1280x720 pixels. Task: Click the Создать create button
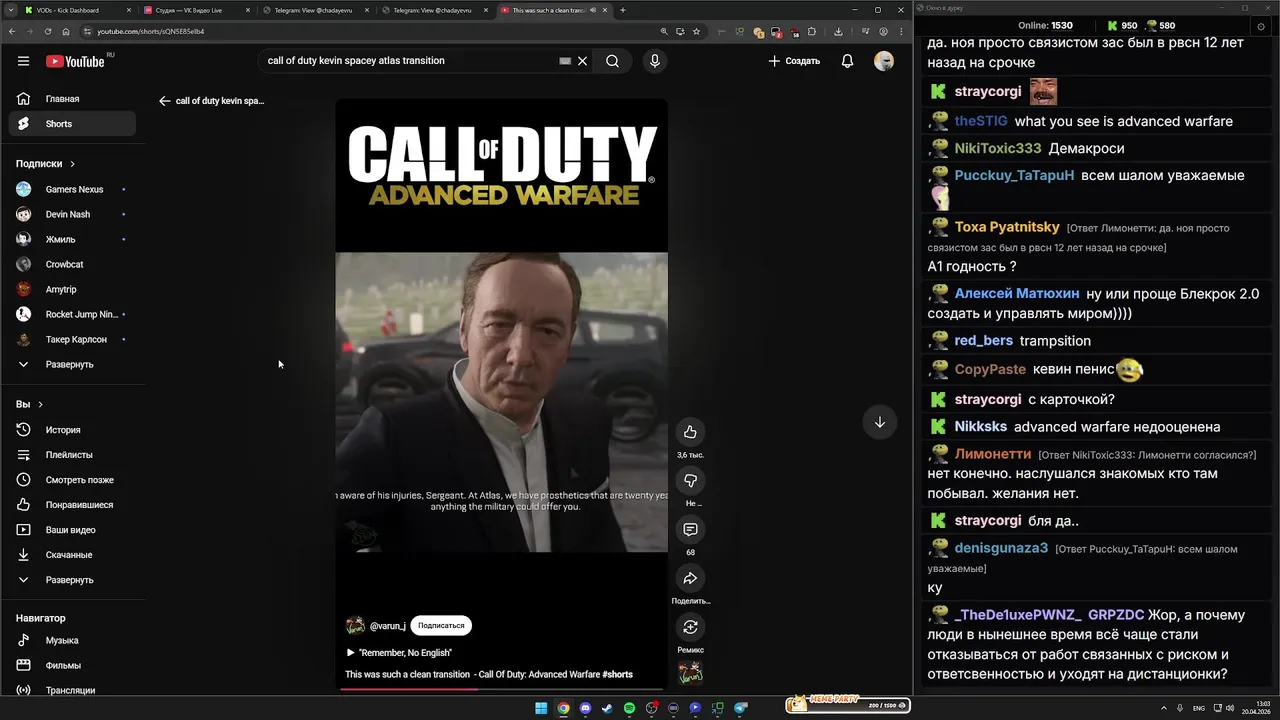coord(794,61)
